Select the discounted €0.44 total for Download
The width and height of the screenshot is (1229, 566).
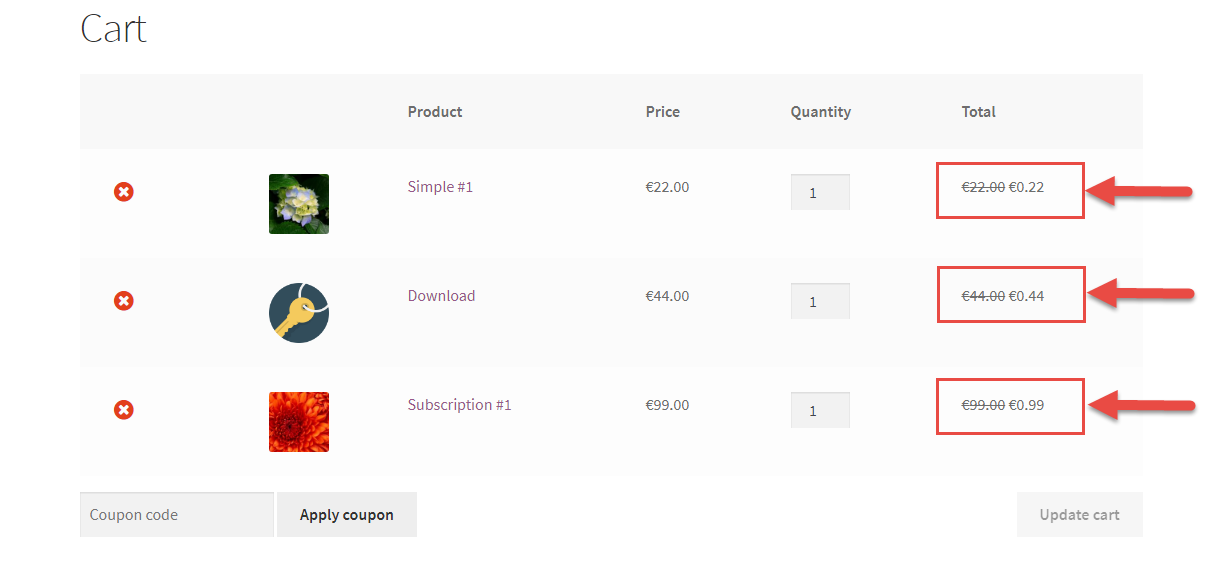[1026, 295]
